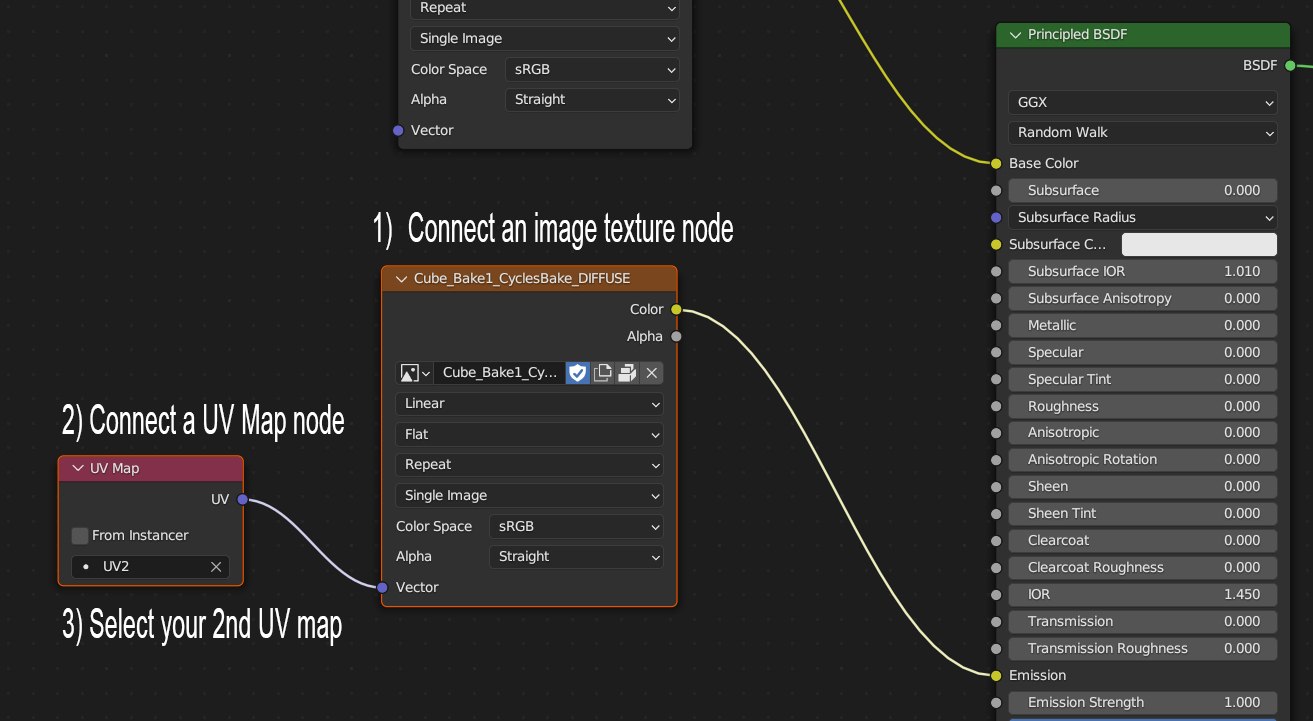Click the Anisotropic Rotation value slider
This screenshot has width=1313, height=721.
coord(1143,460)
